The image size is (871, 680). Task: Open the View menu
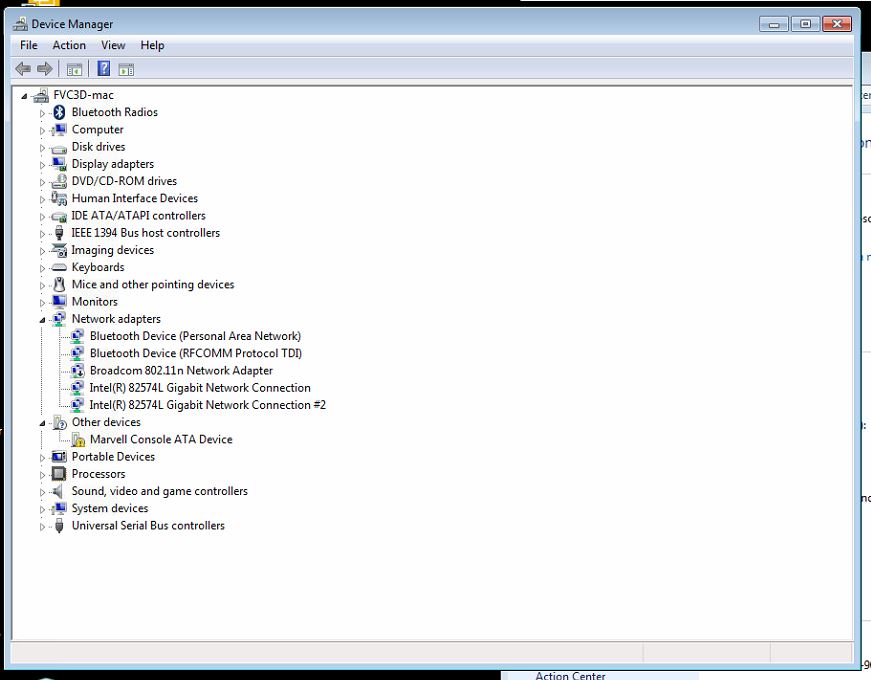tap(112, 45)
